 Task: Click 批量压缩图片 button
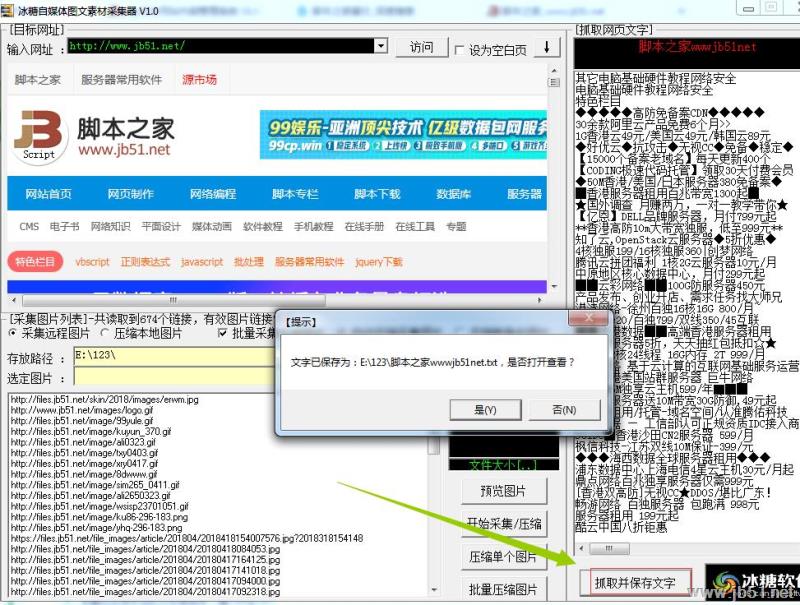tap(503, 589)
